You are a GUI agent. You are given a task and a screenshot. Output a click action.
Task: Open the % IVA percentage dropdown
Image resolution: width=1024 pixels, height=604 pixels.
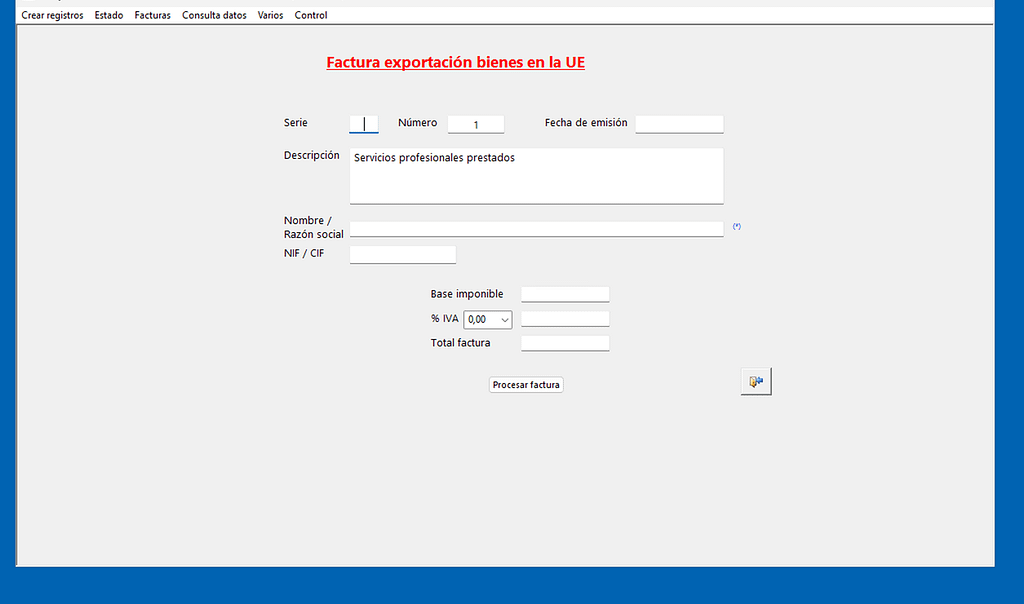pos(488,320)
